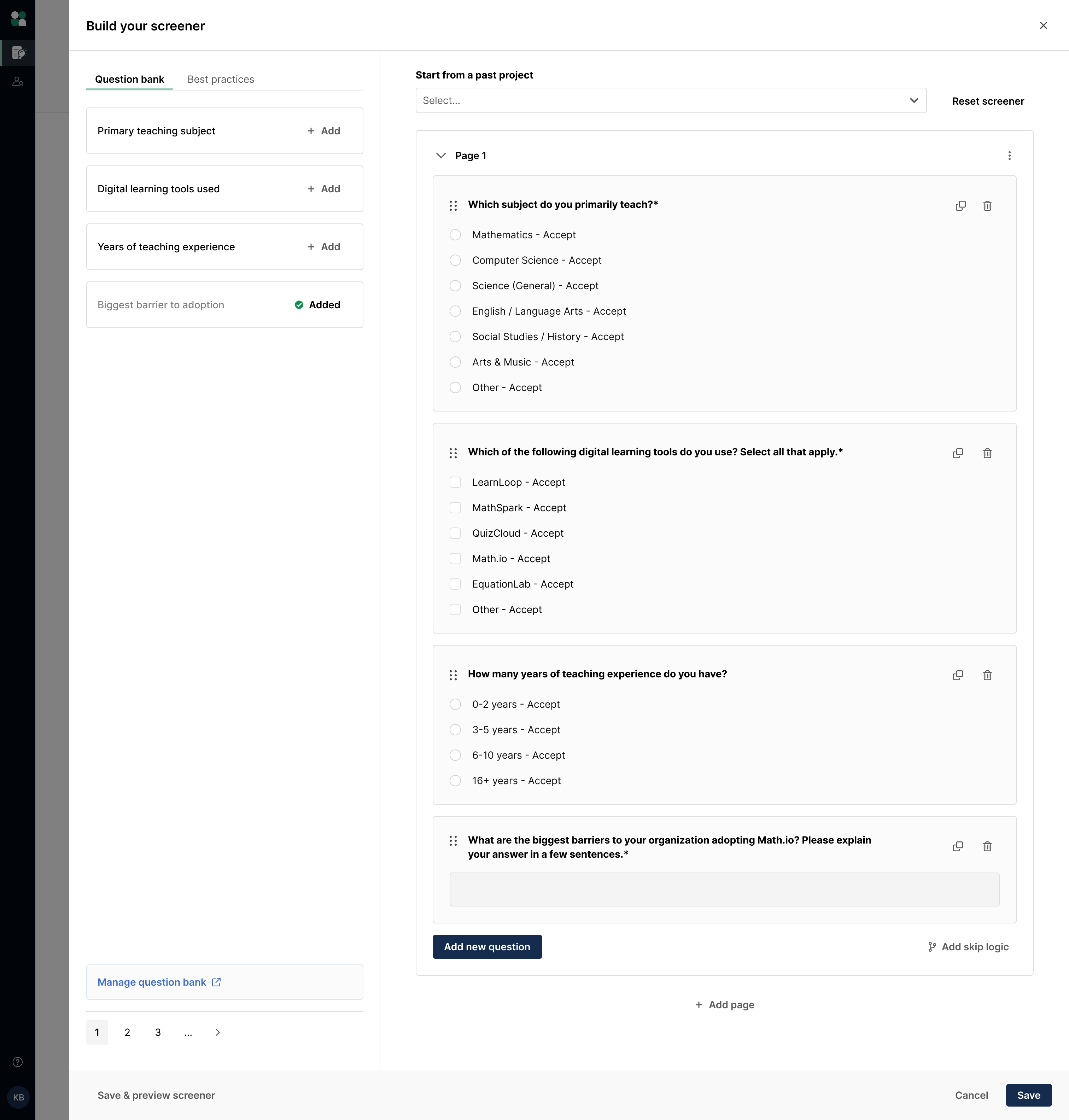This screenshot has height=1120, width=1069.
Task: Add the Primary teaching subject question
Action: tap(324, 131)
